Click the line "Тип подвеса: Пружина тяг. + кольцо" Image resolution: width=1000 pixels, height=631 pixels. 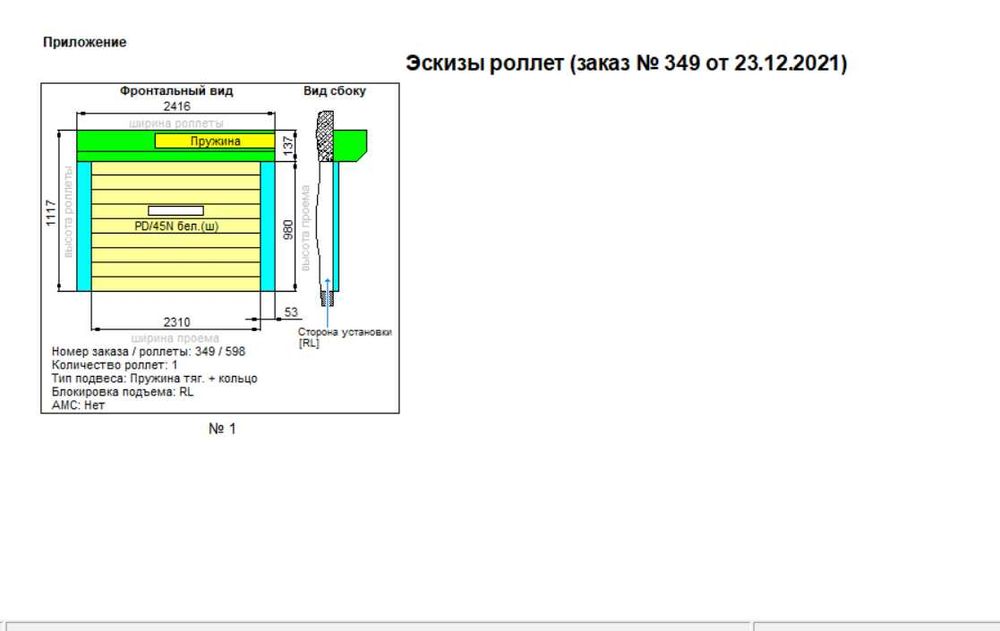pos(154,378)
